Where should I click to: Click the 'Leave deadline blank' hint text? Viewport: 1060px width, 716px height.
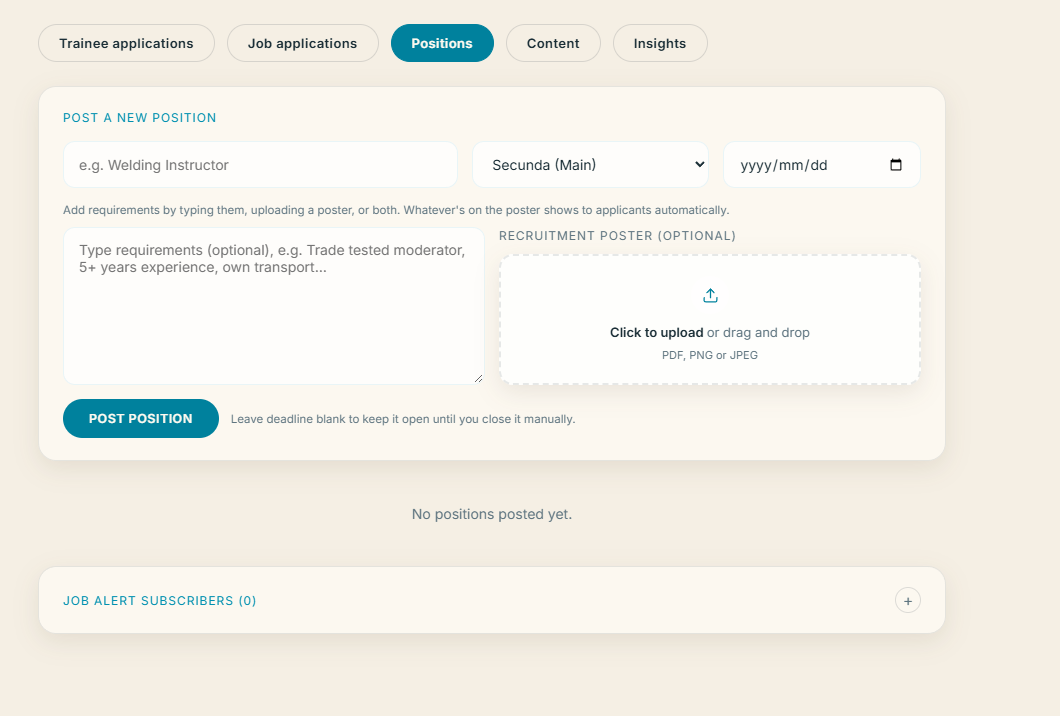[x=403, y=419]
